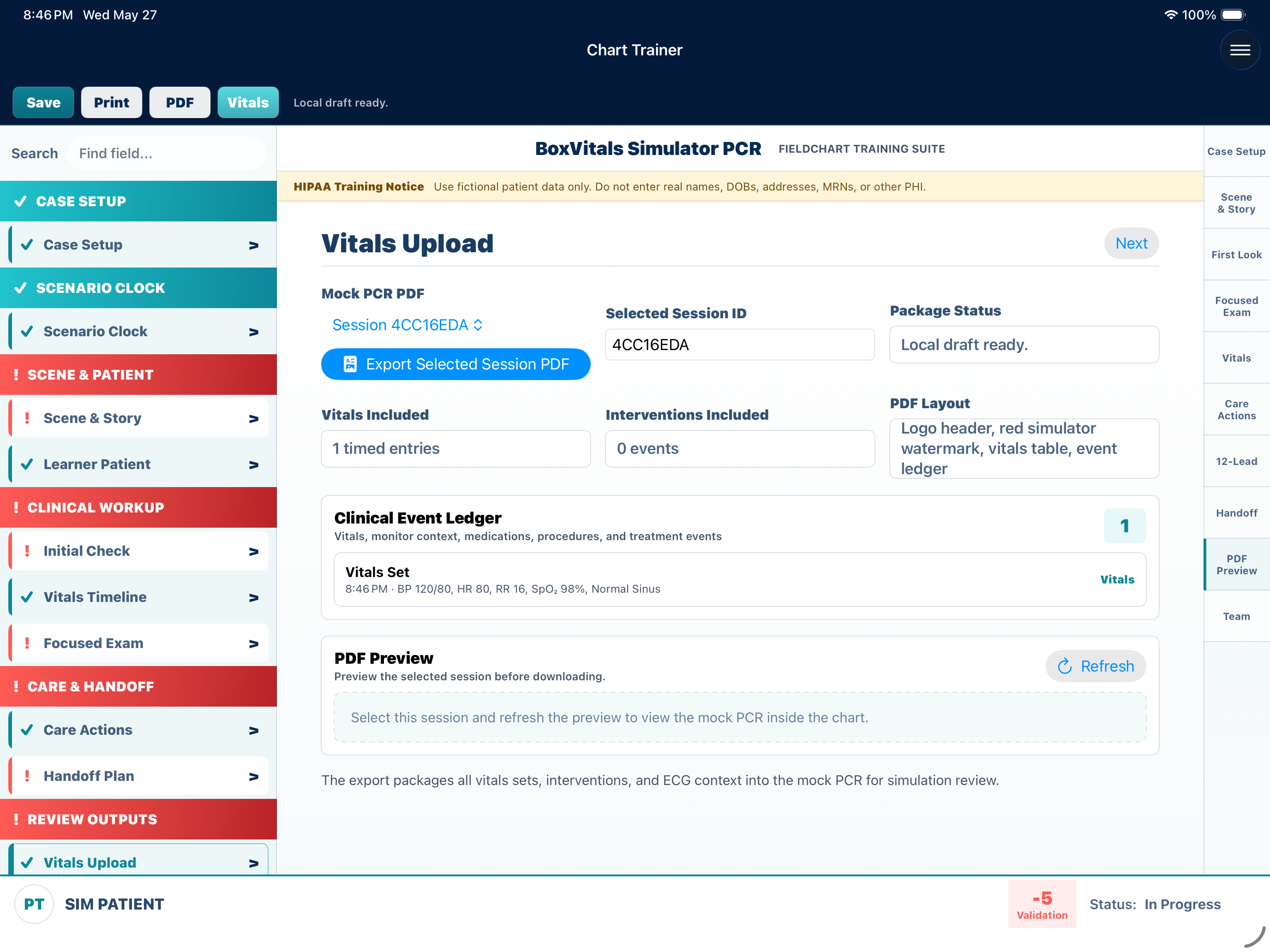
Task: Click the Clinical Event Ledger count badge
Action: tap(1125, 526)
